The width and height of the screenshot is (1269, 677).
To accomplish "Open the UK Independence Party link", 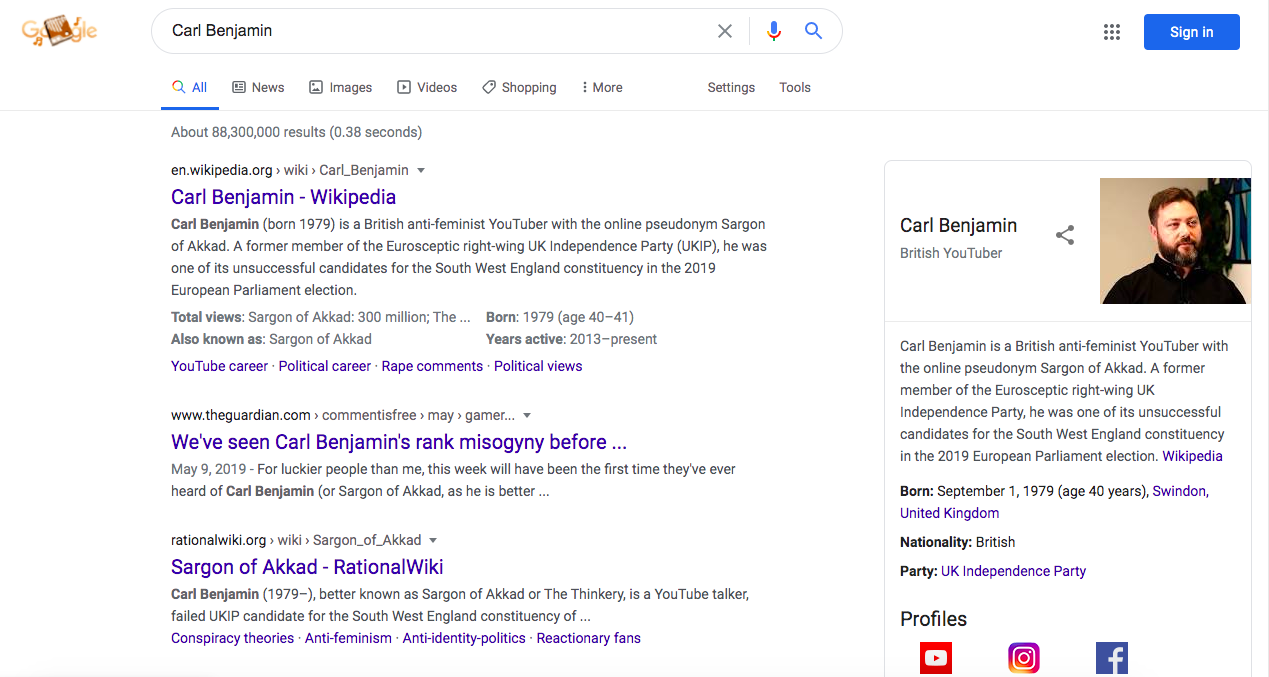I will tap(1013, 571).
